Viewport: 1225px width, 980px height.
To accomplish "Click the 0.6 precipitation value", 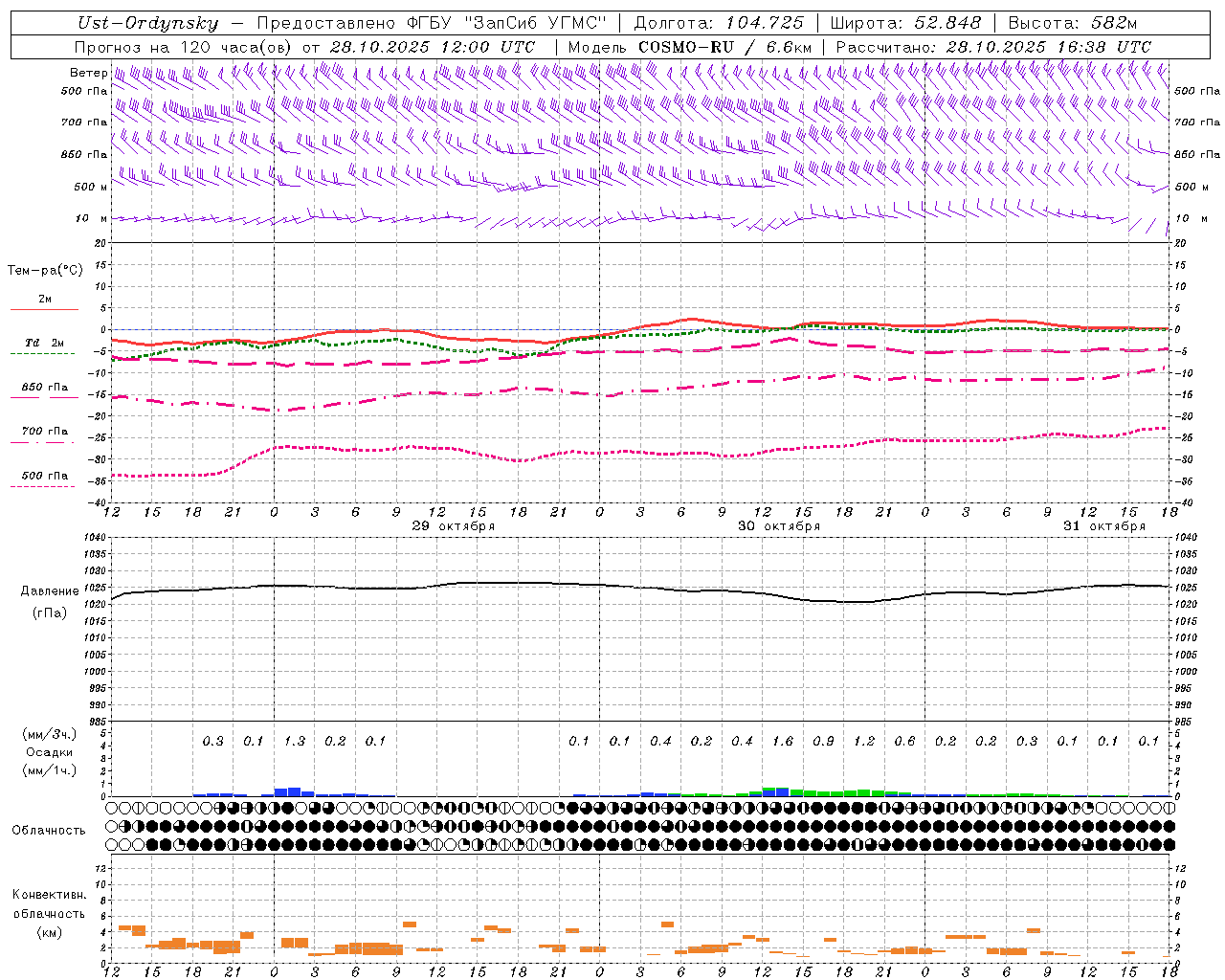I will 904,741.
